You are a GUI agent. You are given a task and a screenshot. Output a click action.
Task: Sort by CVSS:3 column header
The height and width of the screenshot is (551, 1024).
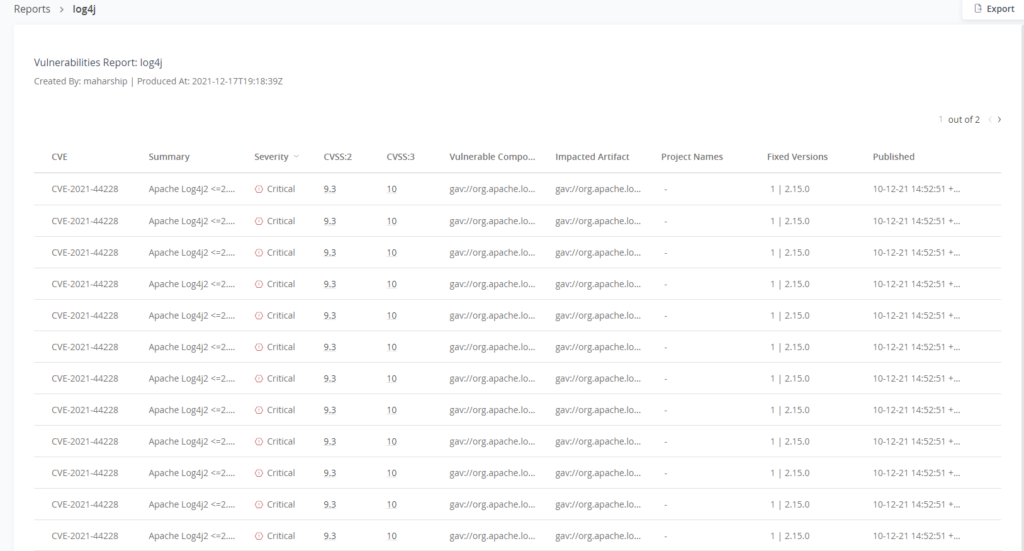tap(401, 157)
